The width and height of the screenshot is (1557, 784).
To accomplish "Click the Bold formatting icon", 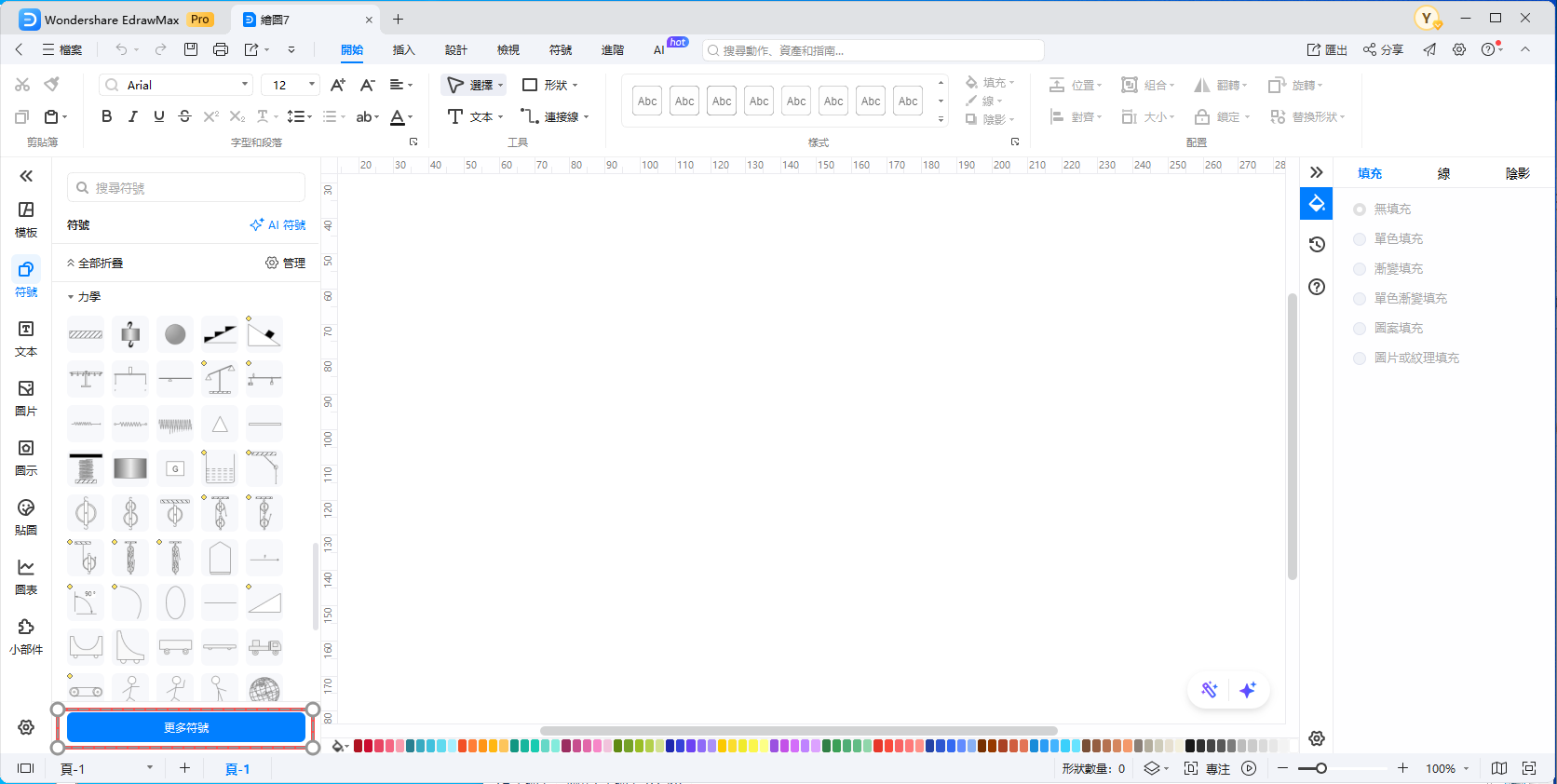I will (x=107, y=116).
